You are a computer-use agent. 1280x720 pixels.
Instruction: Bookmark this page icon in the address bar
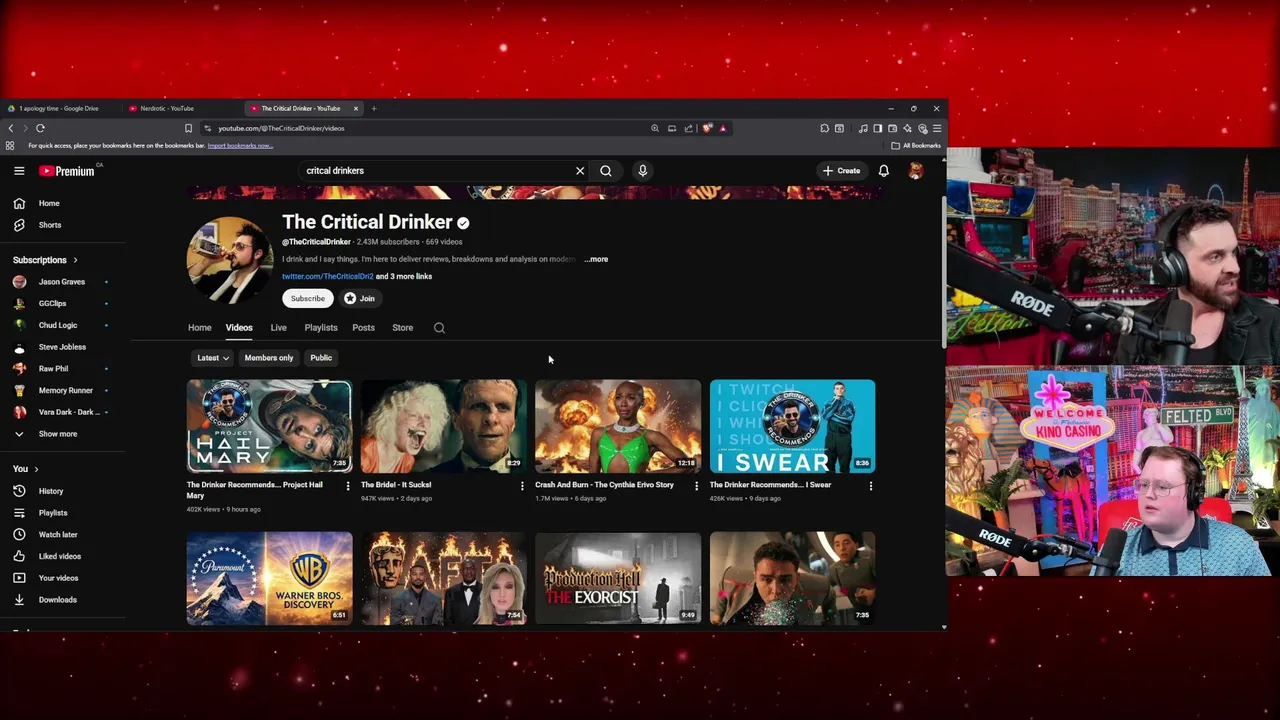(188, 128)
